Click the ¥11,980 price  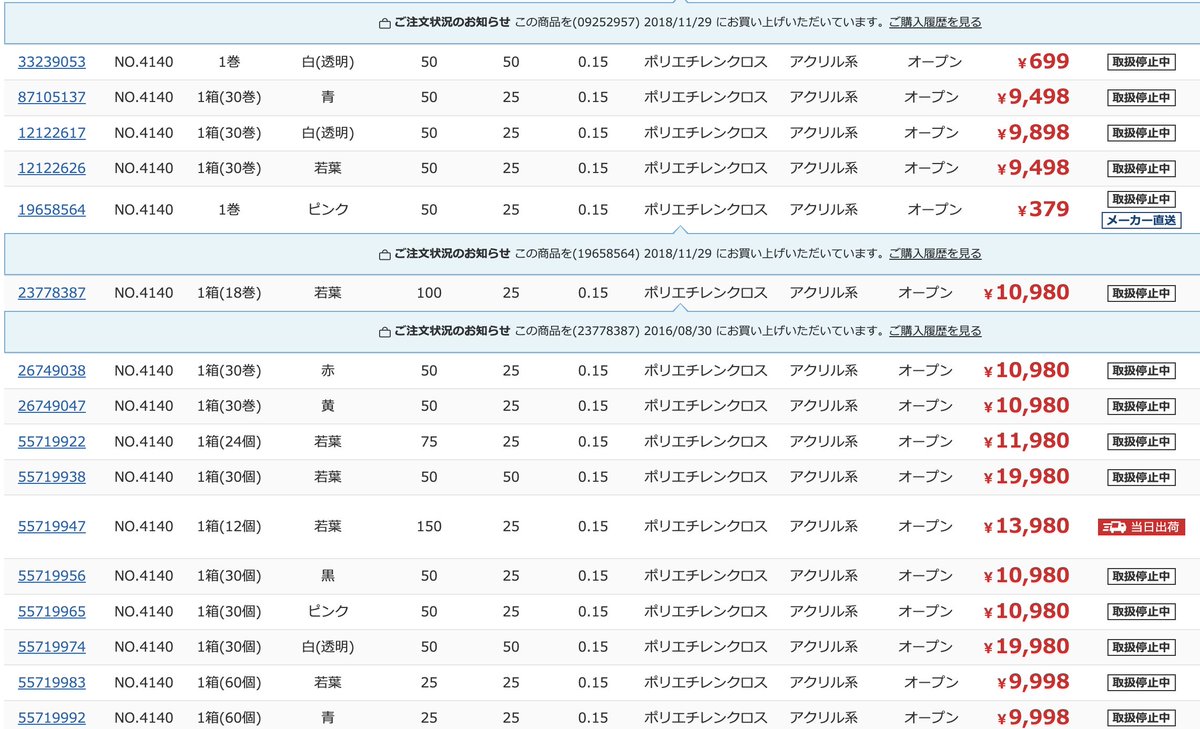[1026, 441]
